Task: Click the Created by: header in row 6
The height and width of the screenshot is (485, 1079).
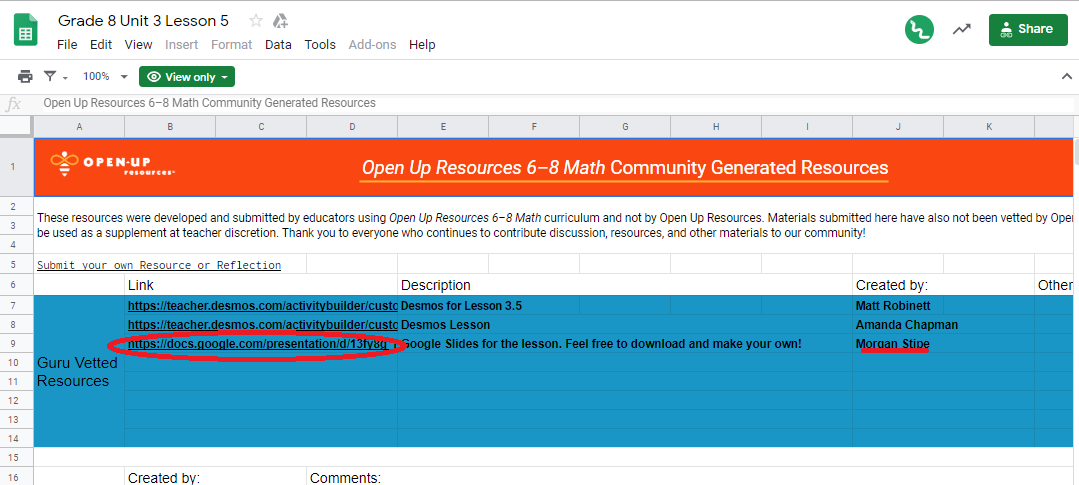Action: (x=943, y=285)
